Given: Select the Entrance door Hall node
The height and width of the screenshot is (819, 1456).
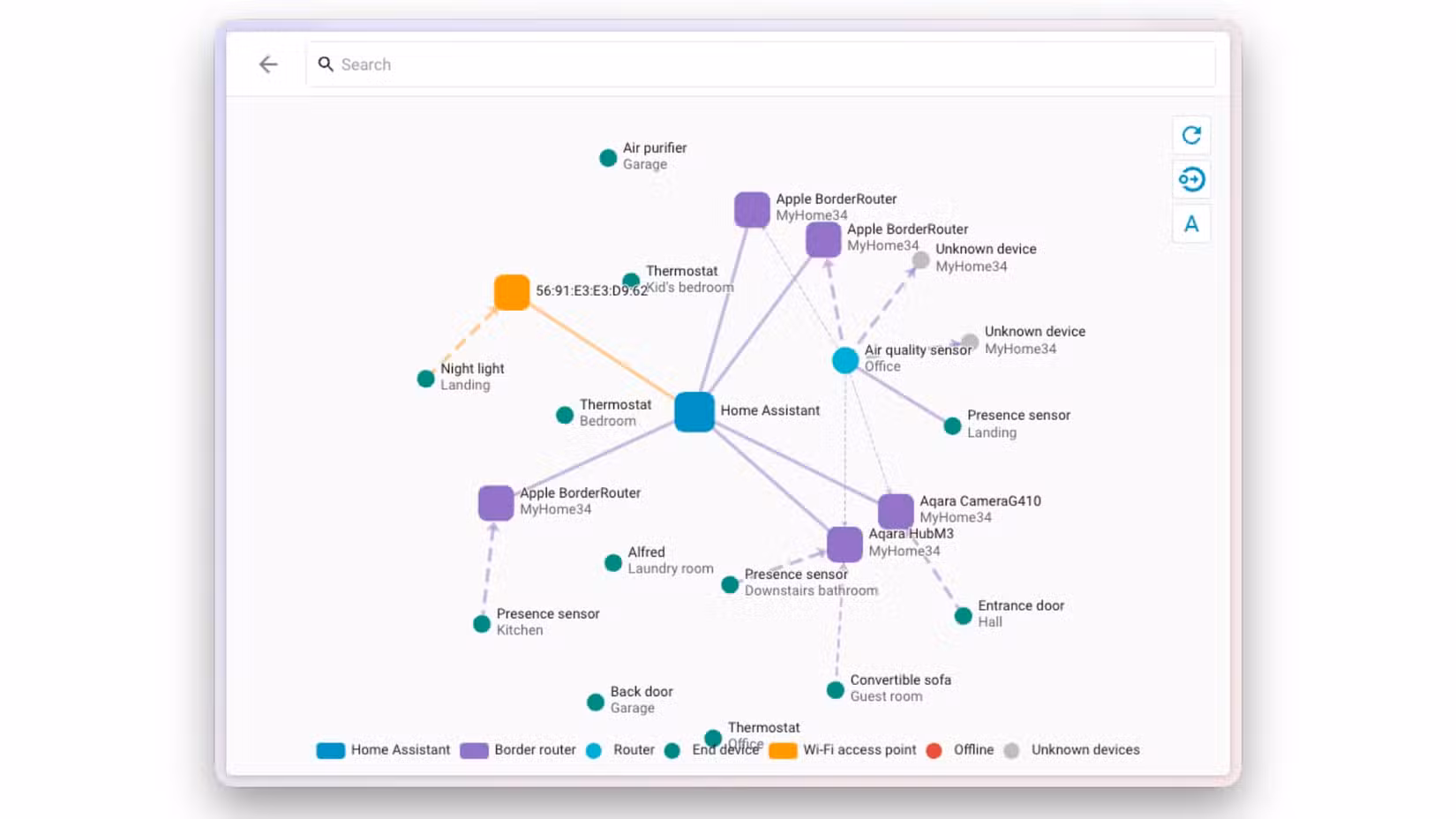Looking at the screenshot, I should 964,616.
